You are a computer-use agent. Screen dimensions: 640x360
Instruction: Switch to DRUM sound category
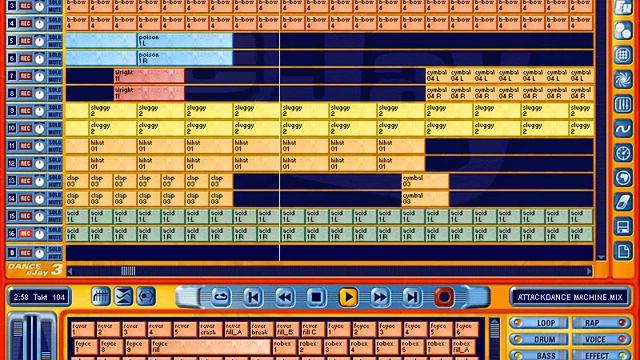coord(538,339)
